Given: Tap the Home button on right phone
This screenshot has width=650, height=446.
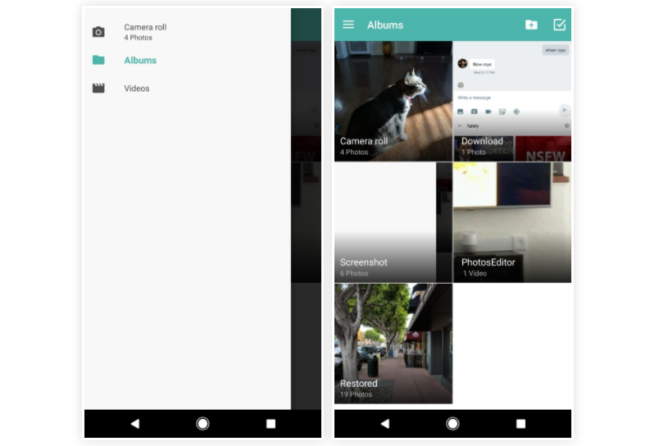Looking at the screenshot, I should click(453, 424).
